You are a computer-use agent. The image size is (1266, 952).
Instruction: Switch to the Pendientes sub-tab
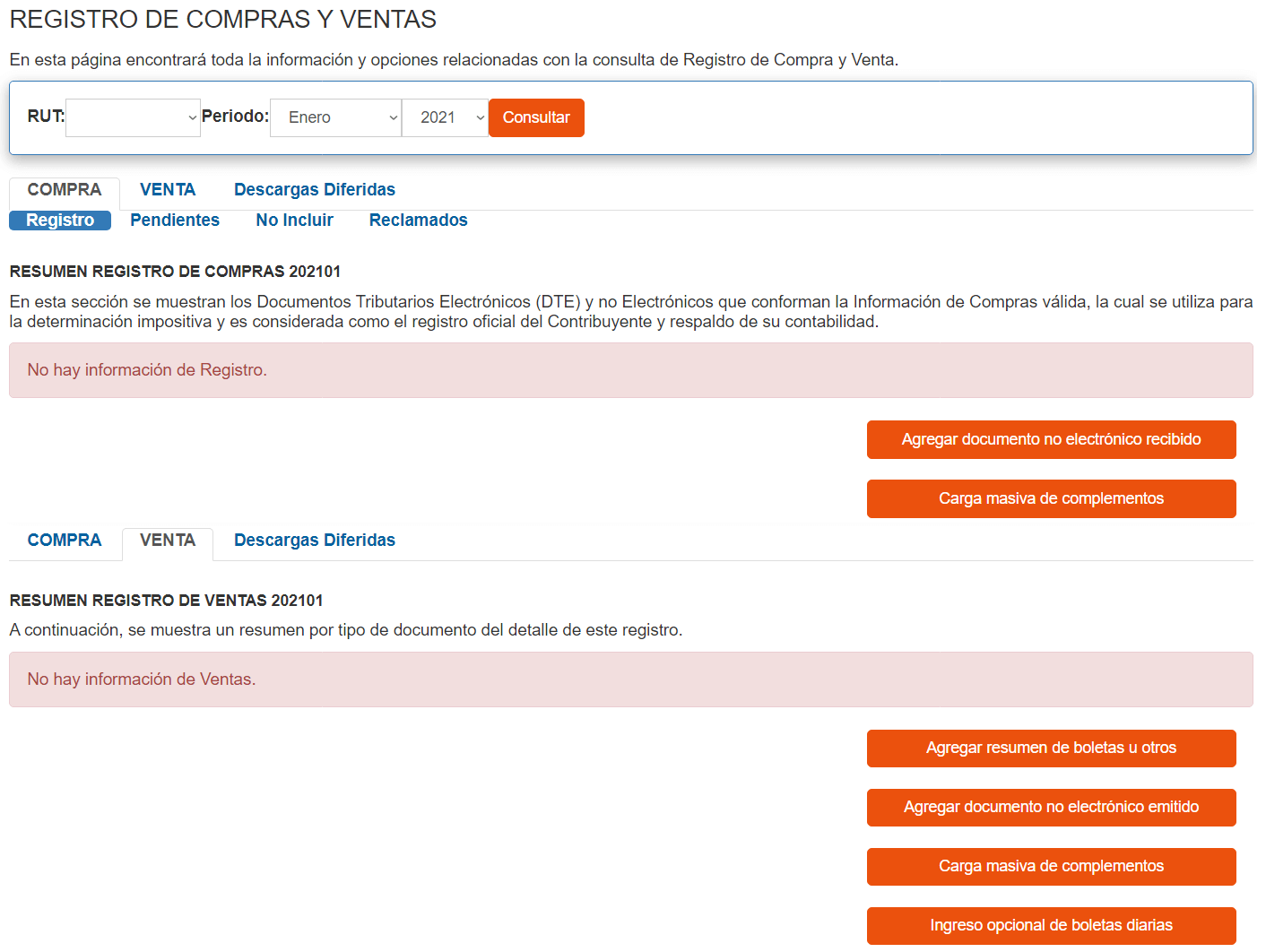[x=174, y=220]
